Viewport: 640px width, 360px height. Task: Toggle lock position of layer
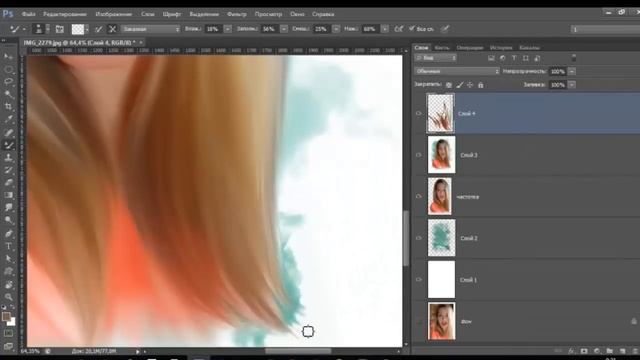tap(470, 85)
